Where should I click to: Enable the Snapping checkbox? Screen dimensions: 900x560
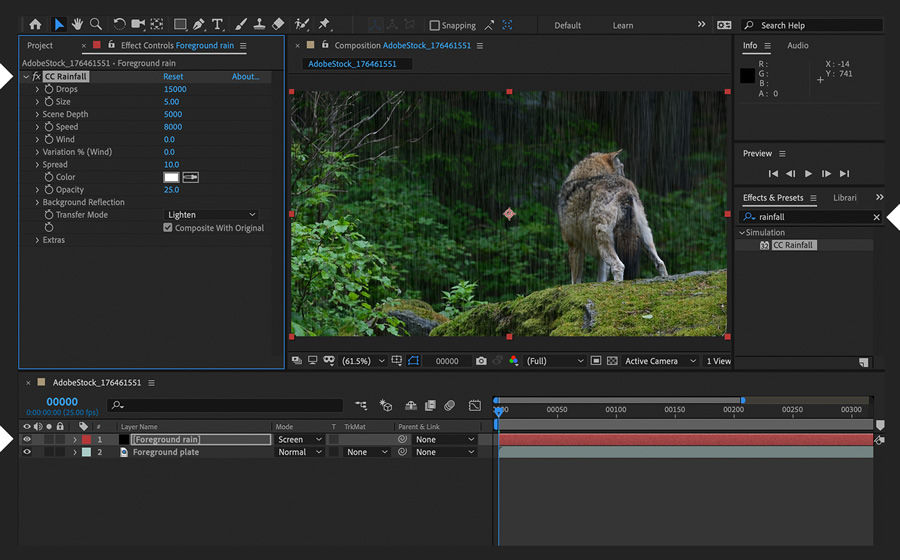click(x=435, y=25)
